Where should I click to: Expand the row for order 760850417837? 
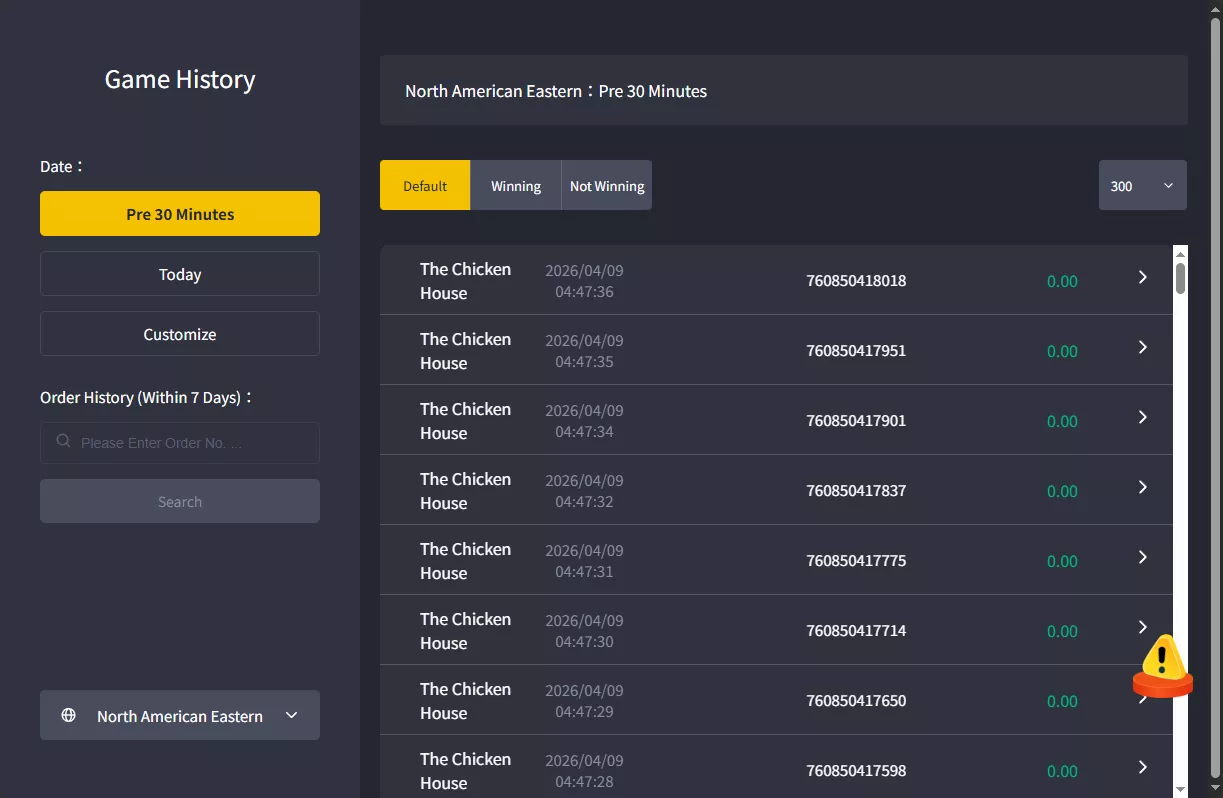(1143, 487)
